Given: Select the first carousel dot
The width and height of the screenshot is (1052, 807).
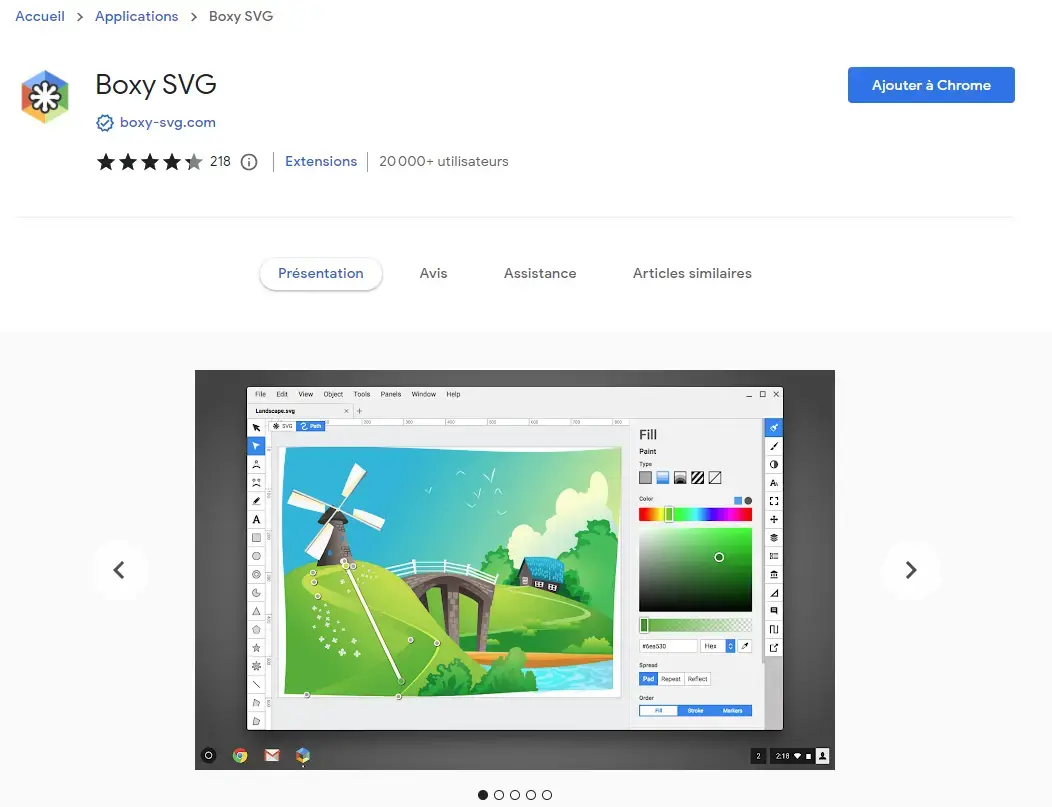Looking at the screenshot, I should 483,795.
